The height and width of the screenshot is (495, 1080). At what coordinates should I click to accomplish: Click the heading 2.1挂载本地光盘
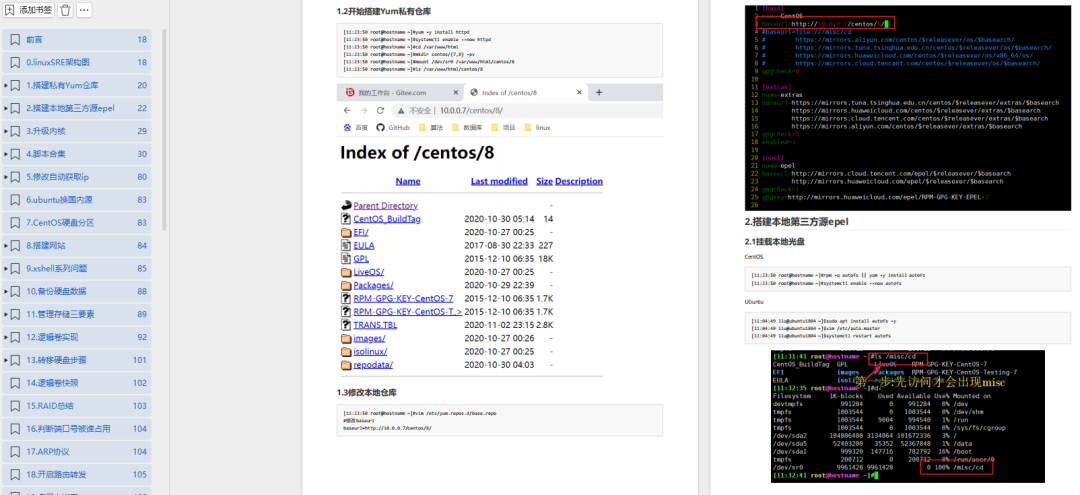772,242
